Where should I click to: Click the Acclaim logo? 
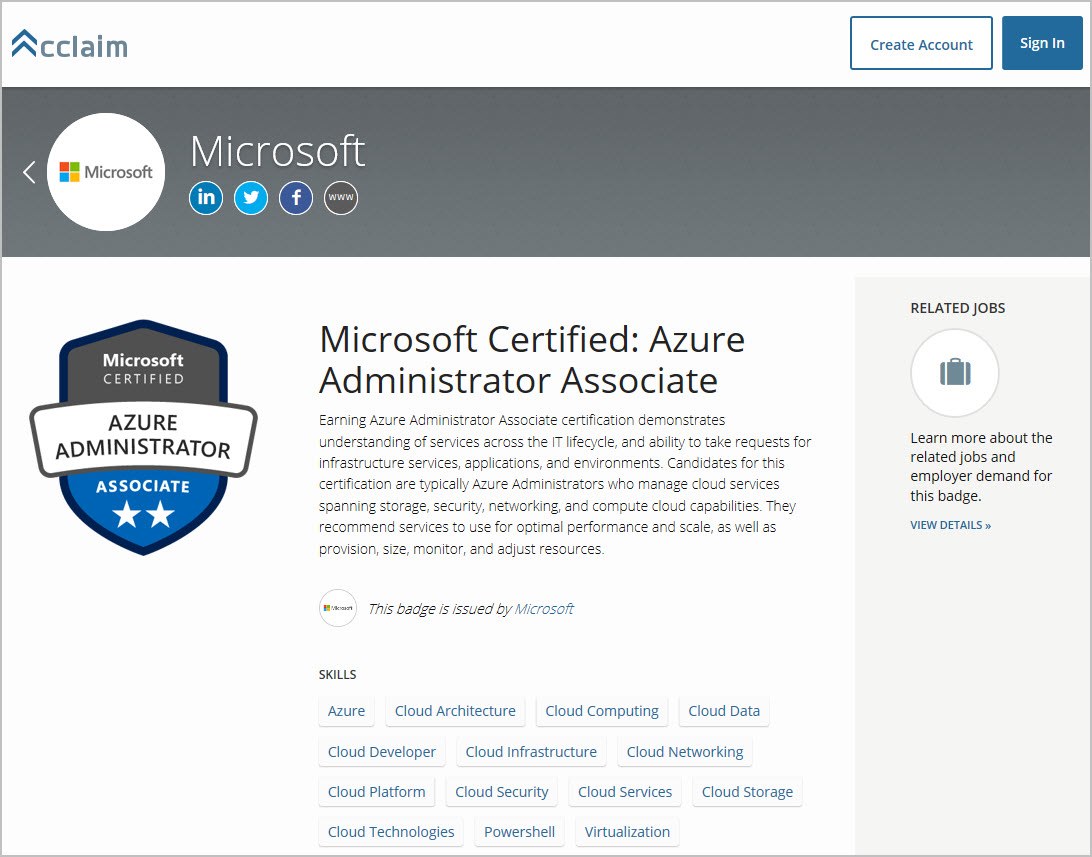(x=70, y=44)
